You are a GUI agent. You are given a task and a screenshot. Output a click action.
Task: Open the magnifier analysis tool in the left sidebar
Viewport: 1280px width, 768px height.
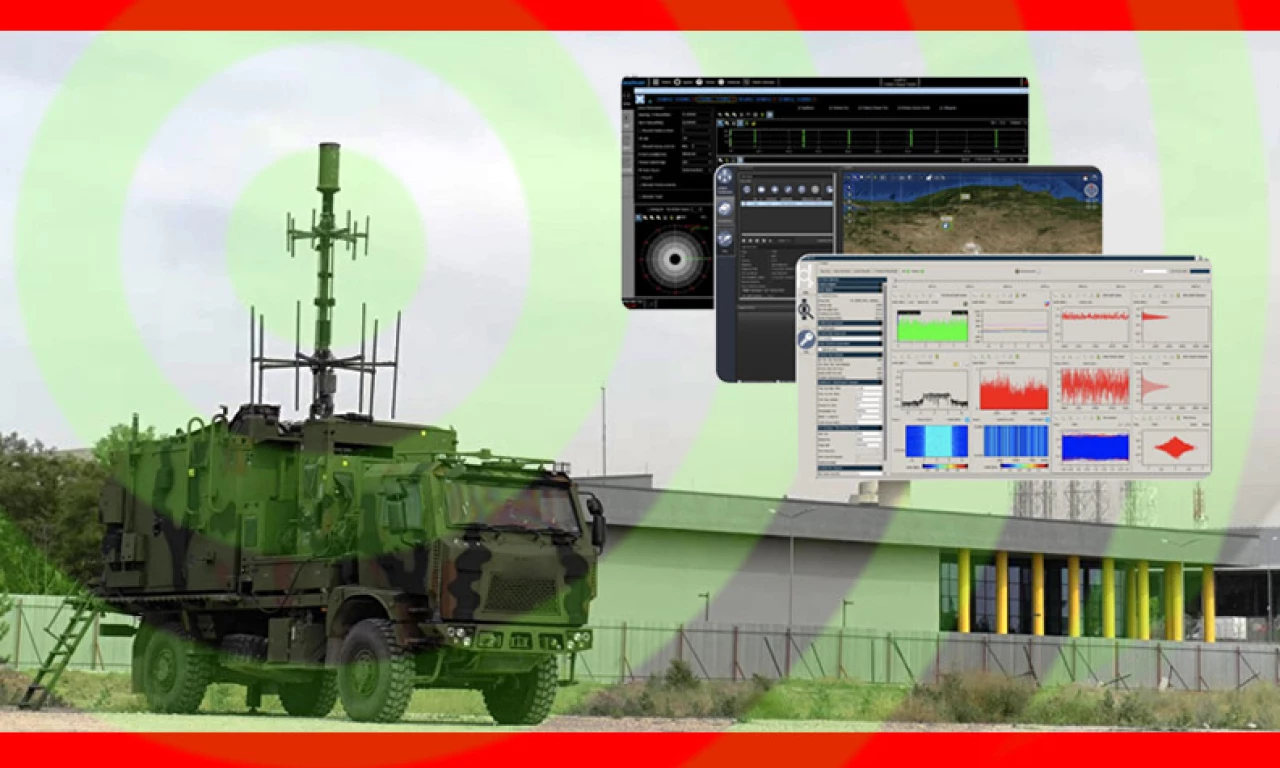[x=806, y=309]
